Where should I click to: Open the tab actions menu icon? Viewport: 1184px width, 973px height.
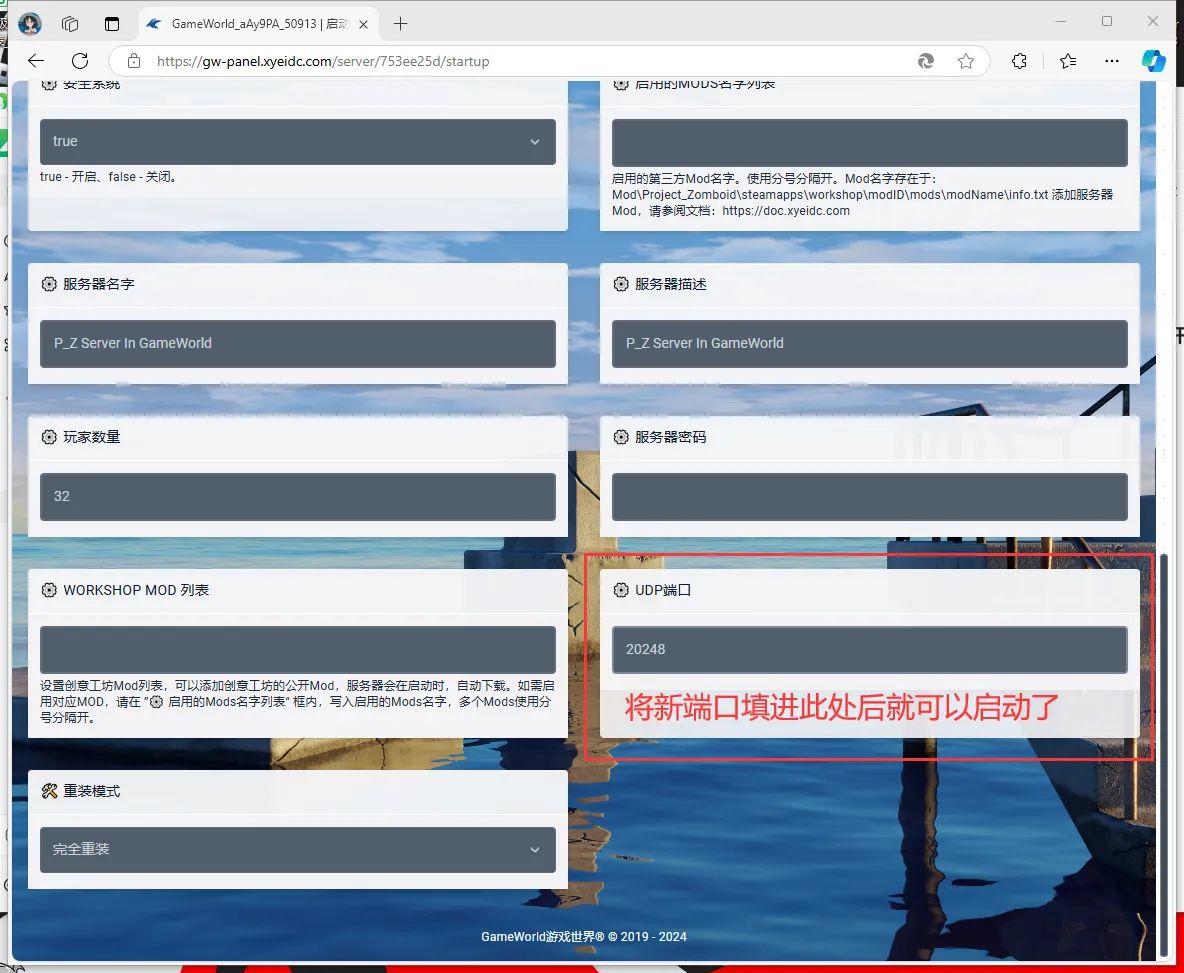tap(70, 23)
